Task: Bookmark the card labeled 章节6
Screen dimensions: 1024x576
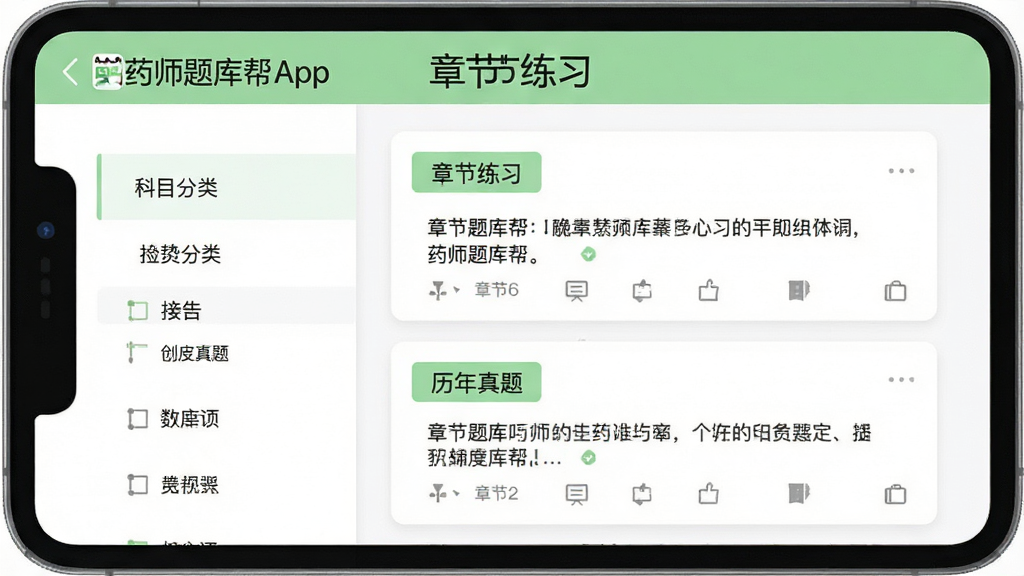Action: (799, 290)
